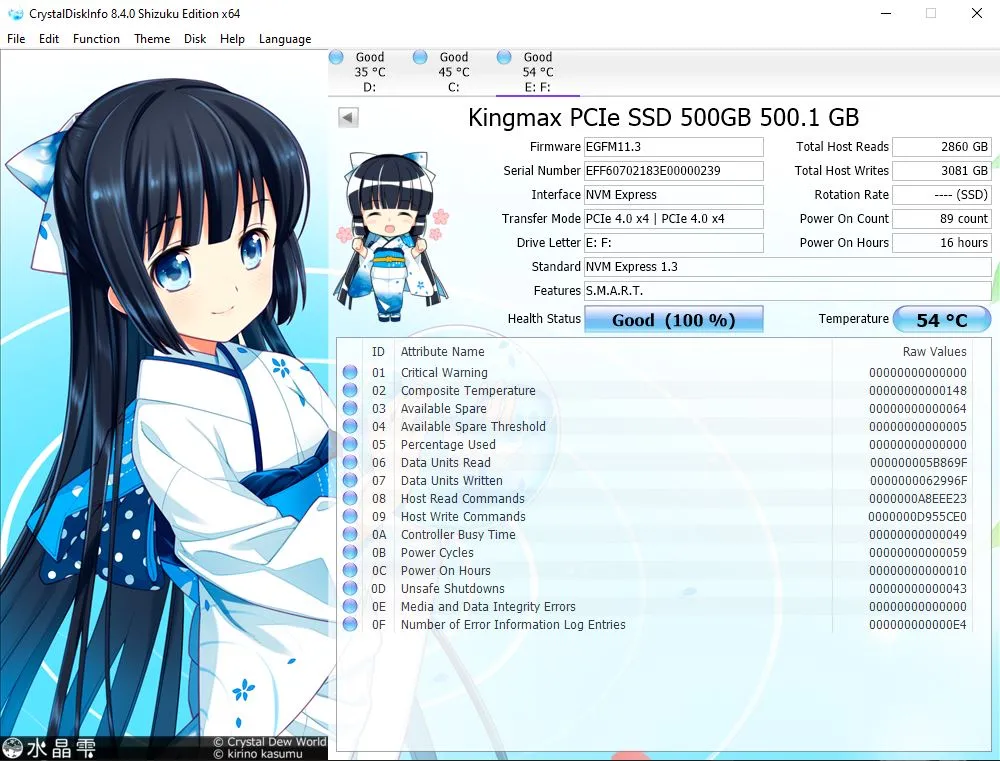
Task: Click the E: F: drive status orb
Action: click(x=504, y=57)
